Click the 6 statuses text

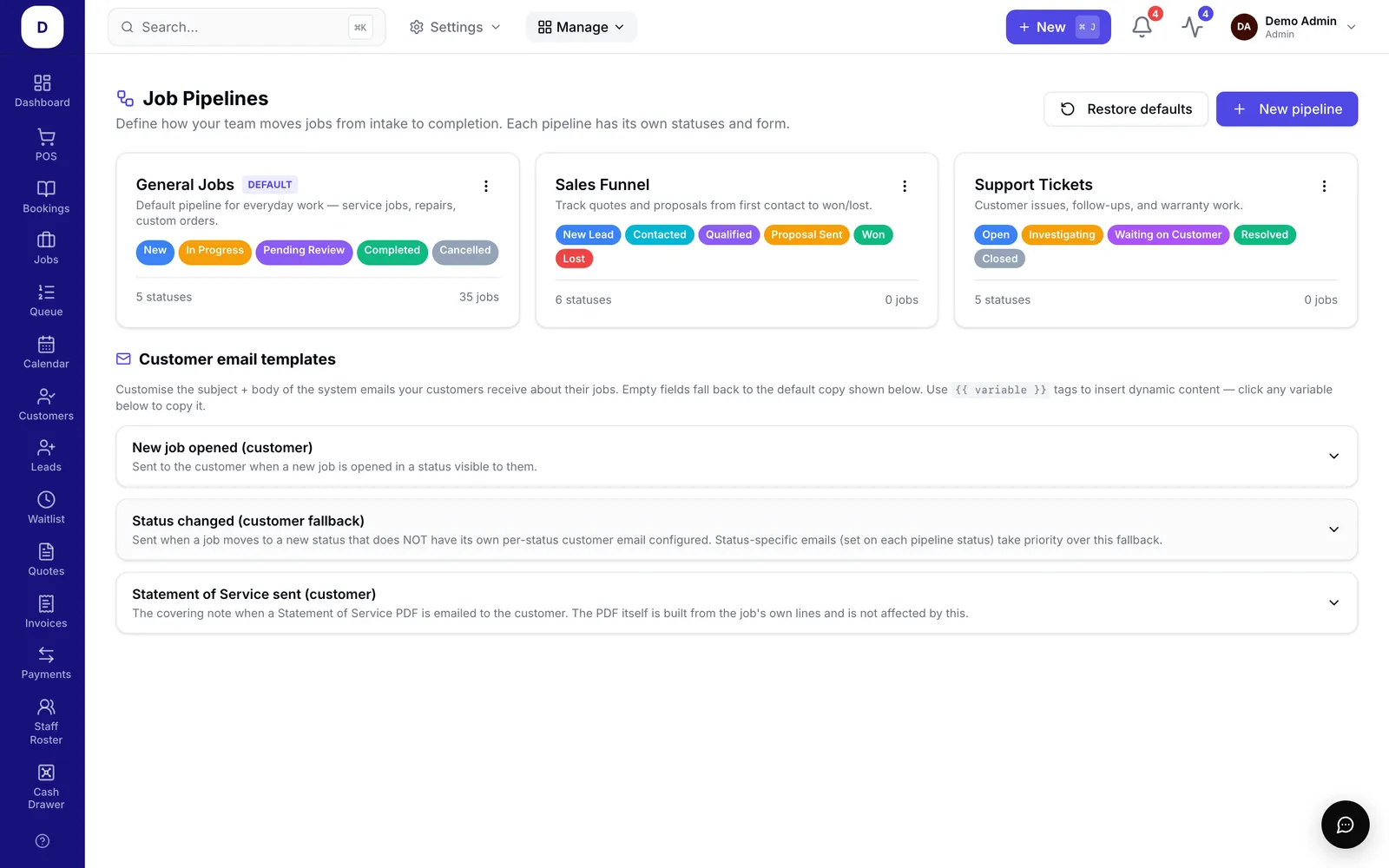tap(583, 299)
